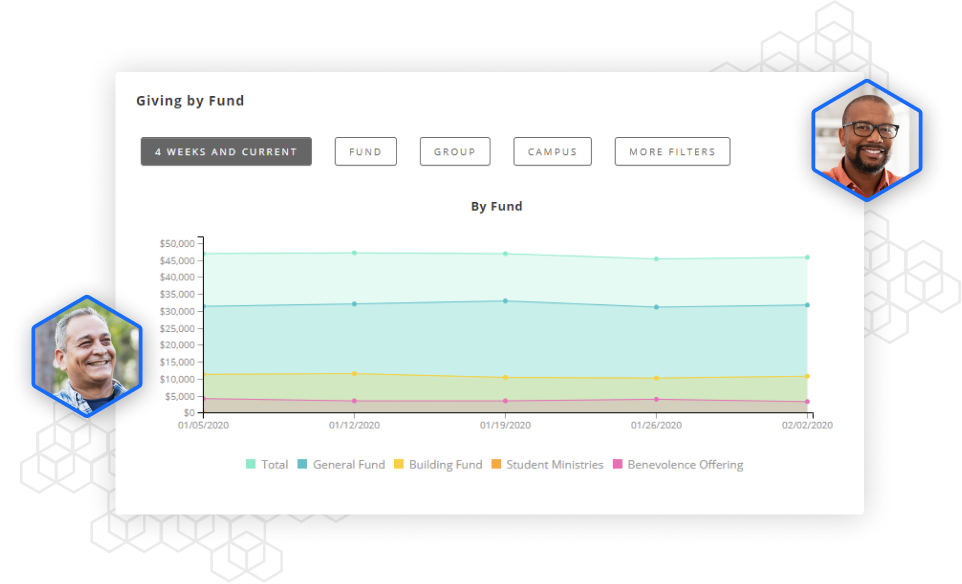The image size is (962, 584).
Task: Expand the Group filter options
Action: pos(454,152)
